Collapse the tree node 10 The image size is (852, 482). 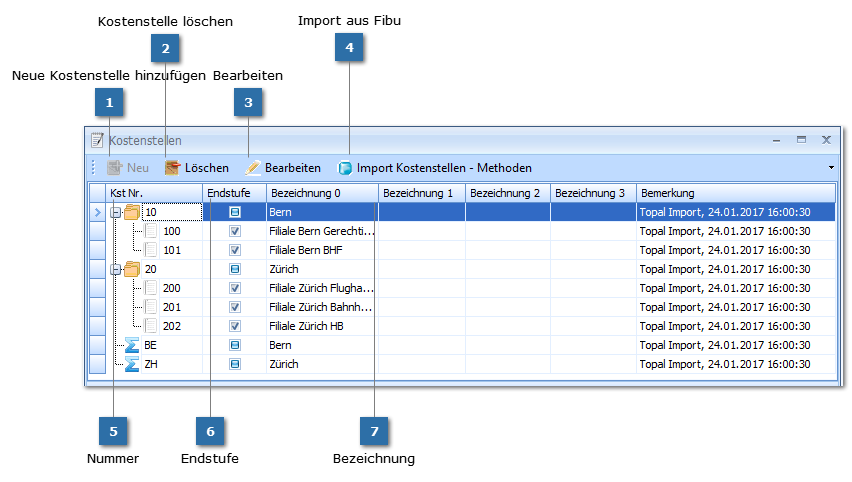pyautogui.click(x=115, y=212)
